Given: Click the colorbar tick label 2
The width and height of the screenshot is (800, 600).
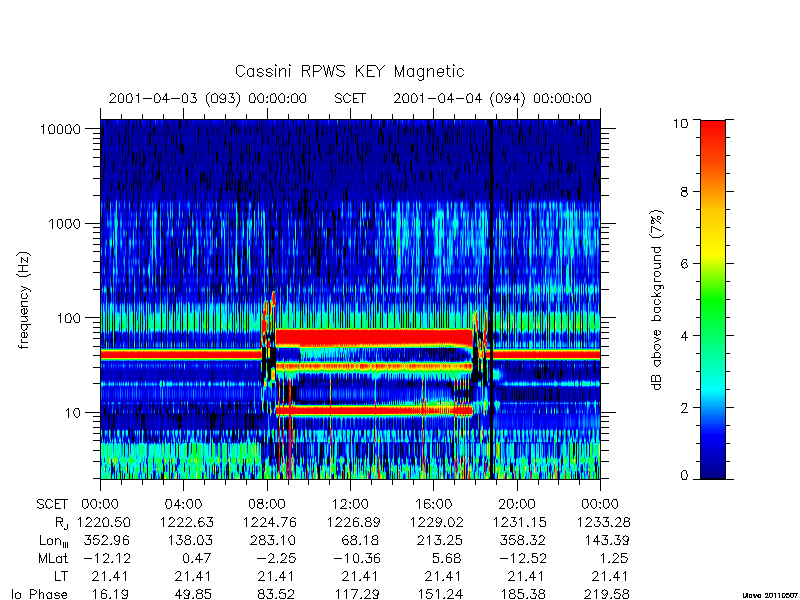Looking at the screenshot, I should coord(684,408).
